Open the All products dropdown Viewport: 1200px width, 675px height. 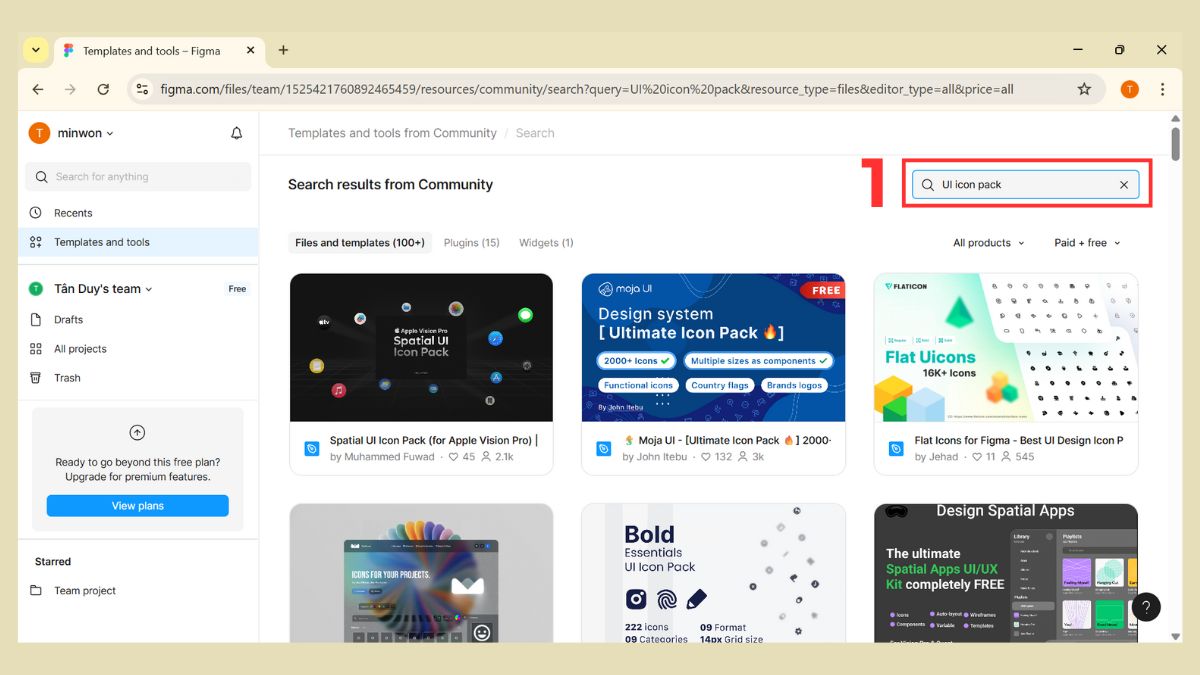coord(989,243)
